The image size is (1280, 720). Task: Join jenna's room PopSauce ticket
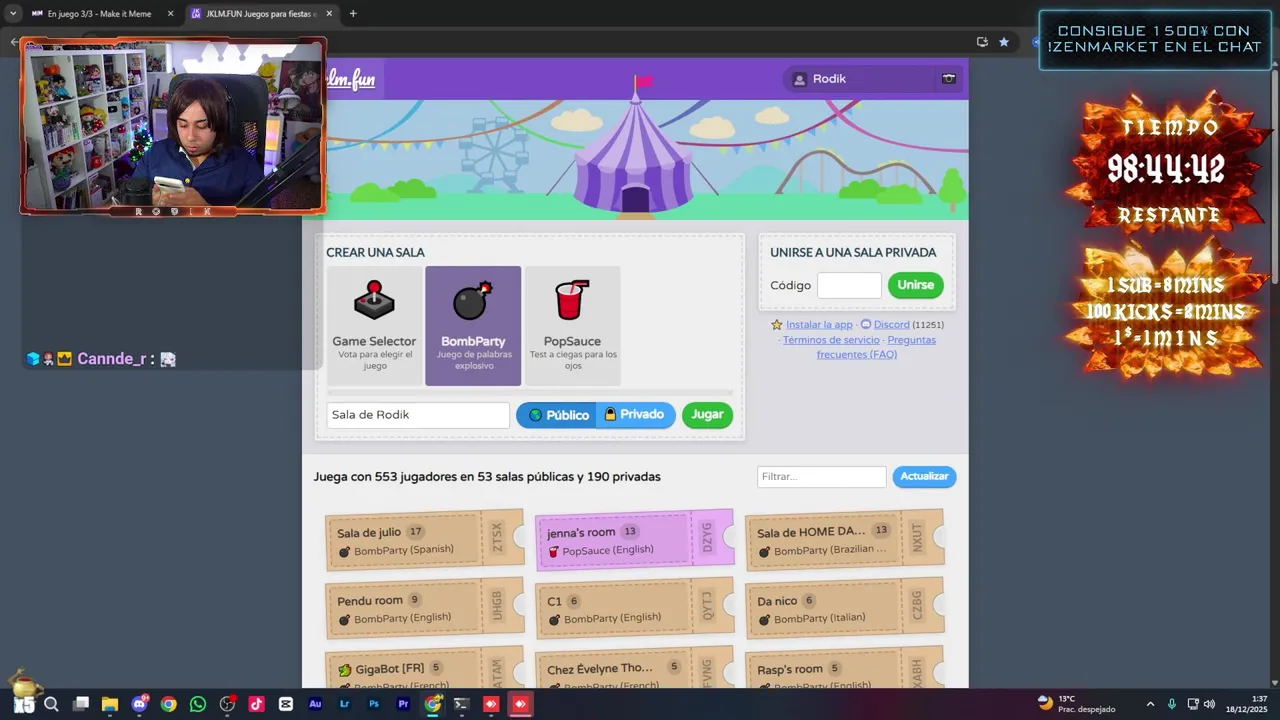tap(635, 540)
